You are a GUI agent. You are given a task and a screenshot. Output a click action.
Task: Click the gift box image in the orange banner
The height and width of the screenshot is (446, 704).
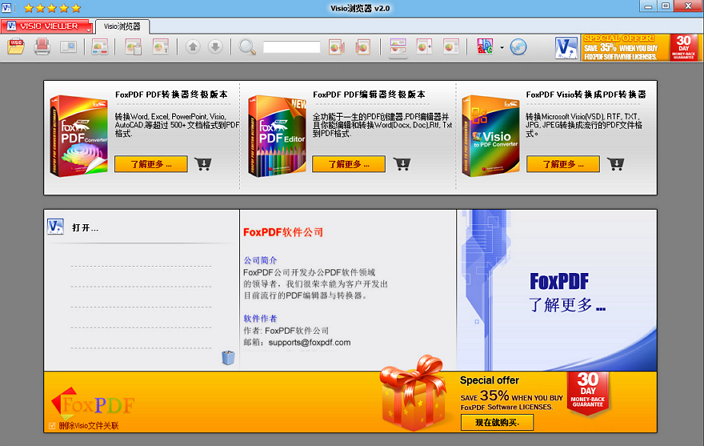click(x=414, y=393)
